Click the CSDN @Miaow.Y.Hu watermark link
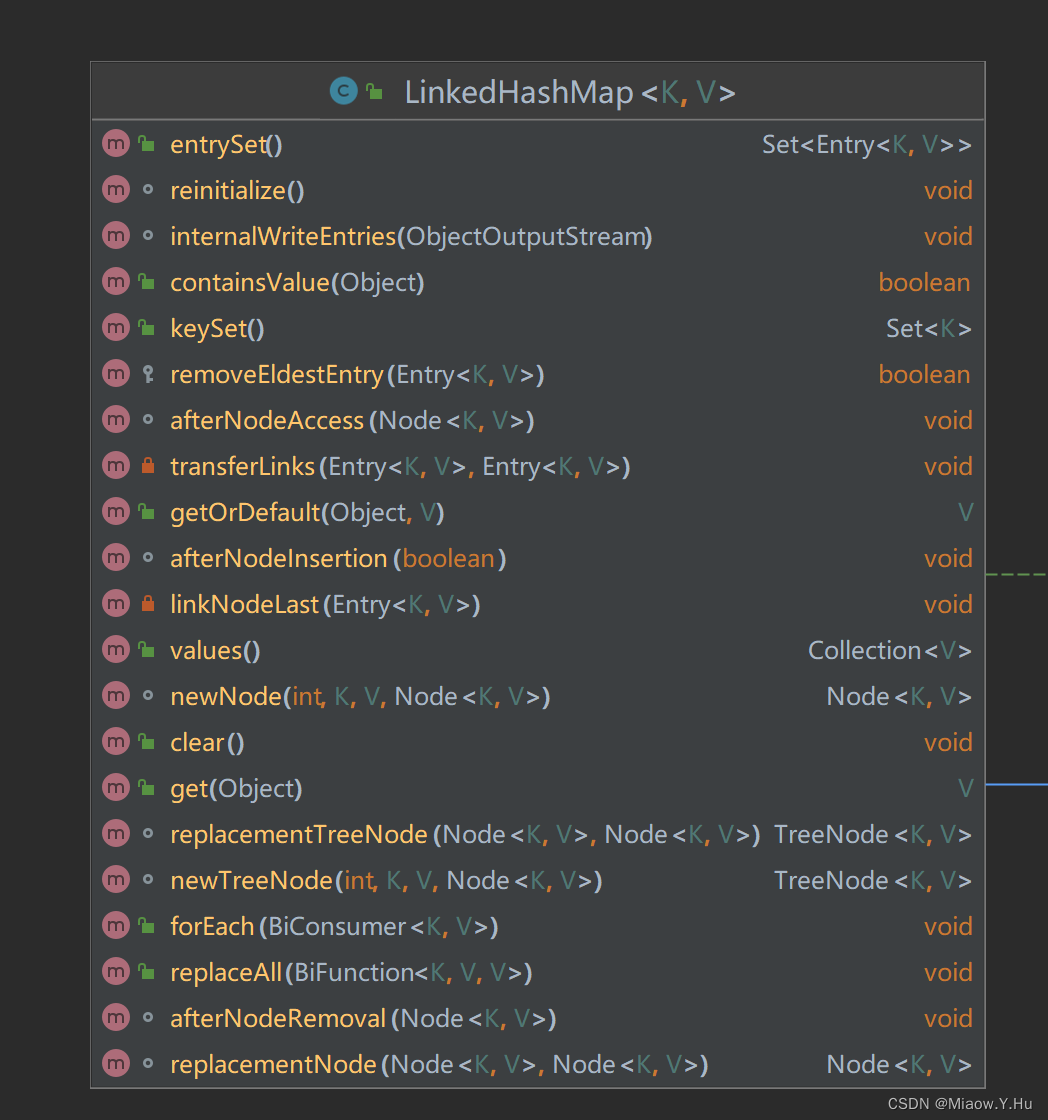Screen dimensions: 1048x1120 click(961, 1102)
